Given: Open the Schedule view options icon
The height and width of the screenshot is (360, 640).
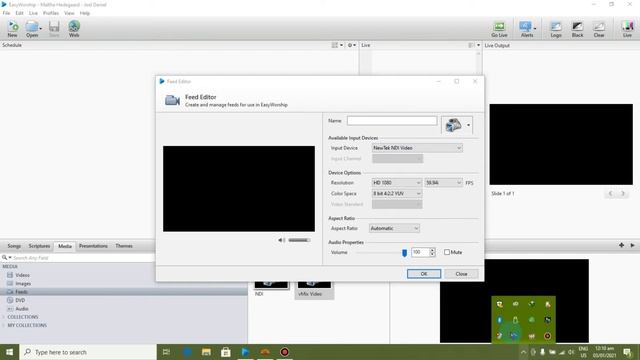Looking at the screenshot, I should (x=337, y=45).
